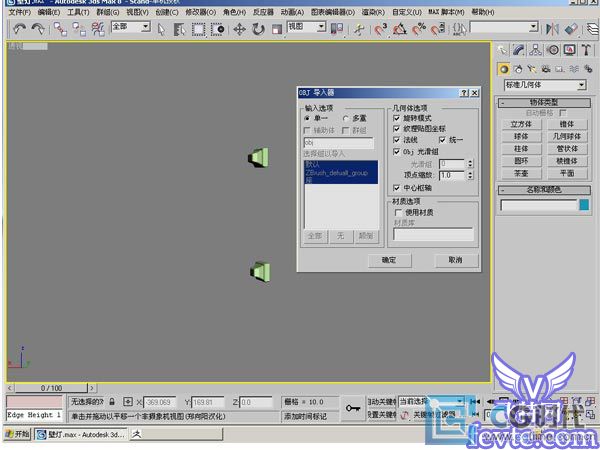
Task: Toggle the Angle Snap icon
Action: coord(399,29)
